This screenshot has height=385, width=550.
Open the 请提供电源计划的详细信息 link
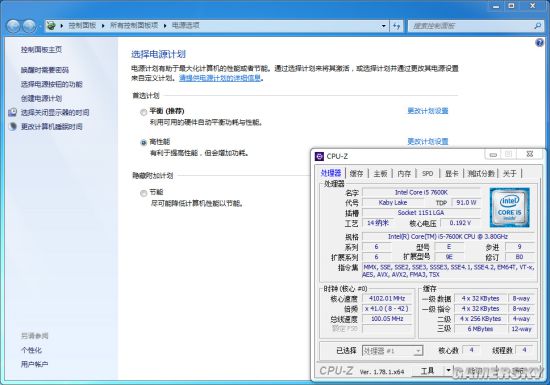(220, 78)
